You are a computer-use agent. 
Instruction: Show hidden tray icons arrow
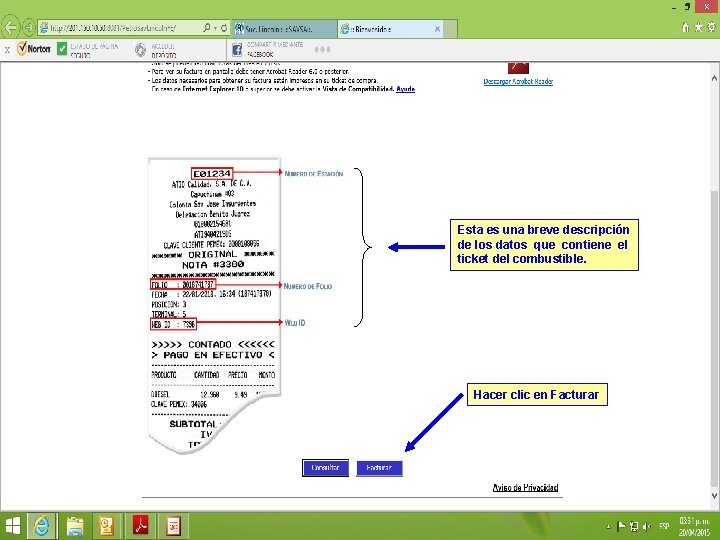point(609,527)
